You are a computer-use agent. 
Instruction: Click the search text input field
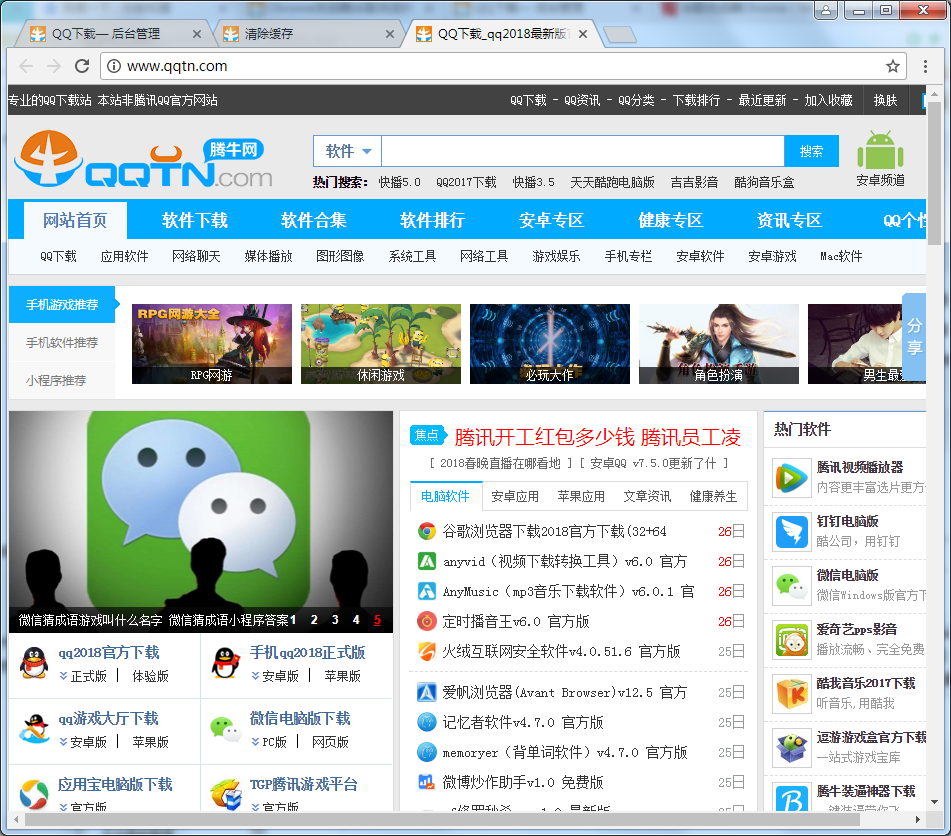[x=582, y=151]
